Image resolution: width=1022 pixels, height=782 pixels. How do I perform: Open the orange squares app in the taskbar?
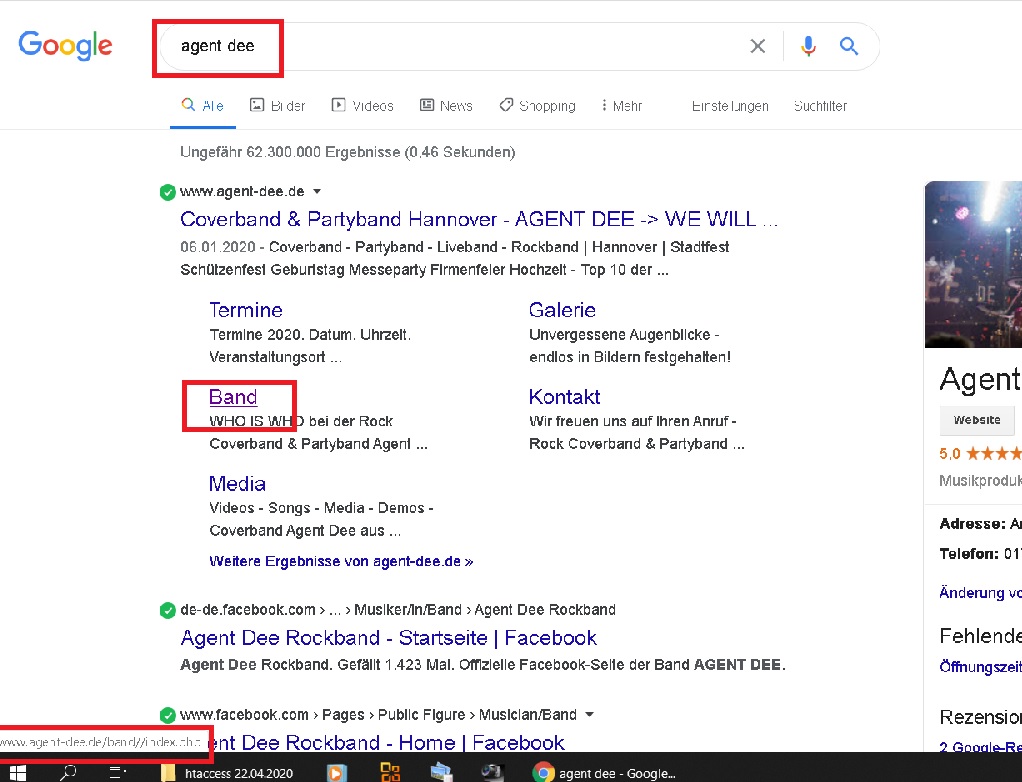click(390, 773)
